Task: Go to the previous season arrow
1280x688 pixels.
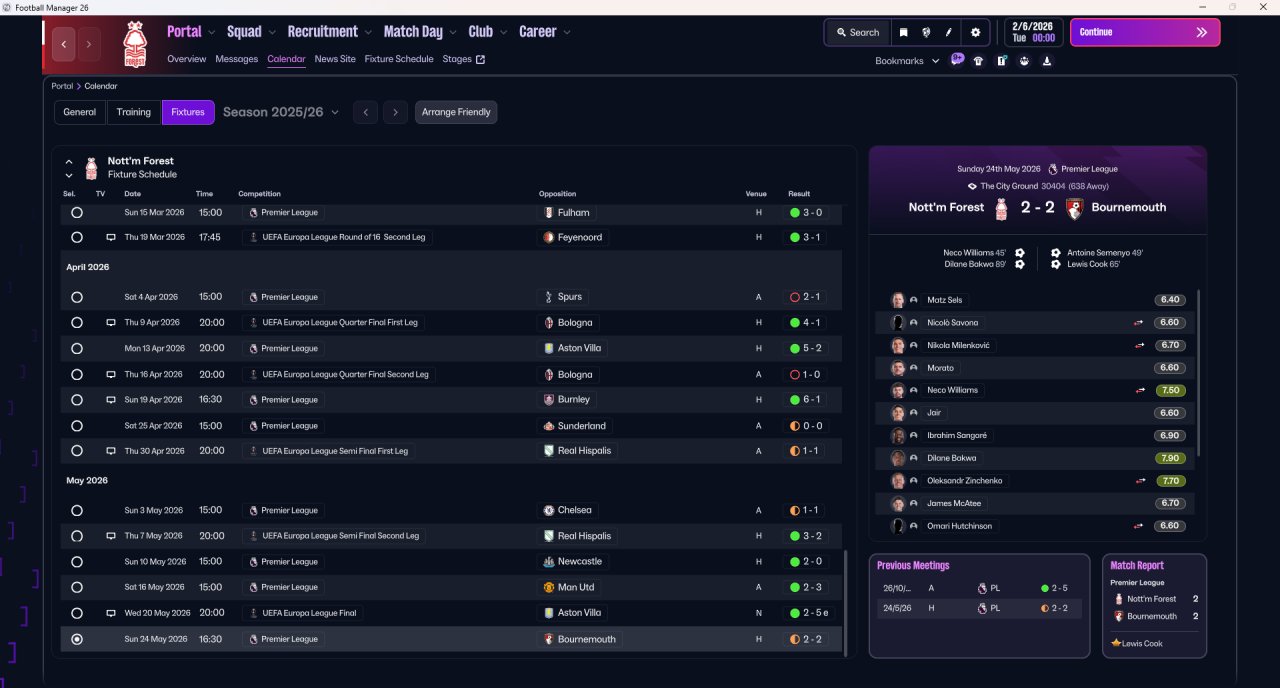Action: click(366, 112)
